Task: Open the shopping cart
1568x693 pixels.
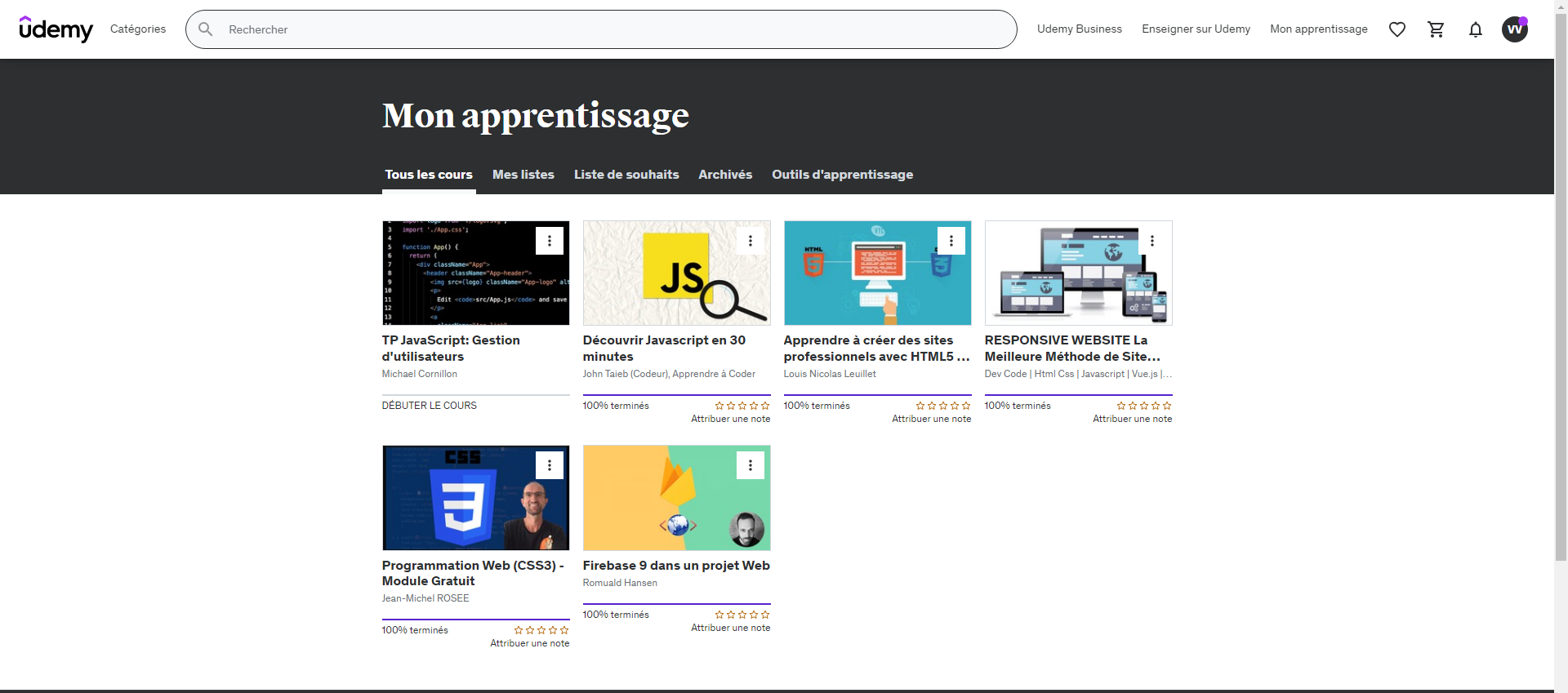Action: click(1436, 29)
